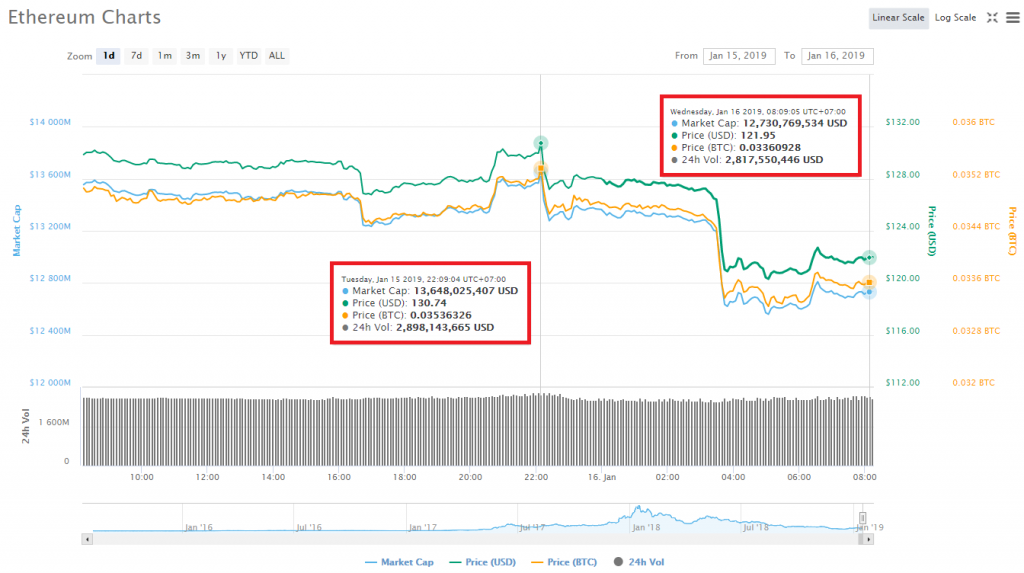Click the navigator range handle near Jan '19
This screenshot has height=573, width=1024.
click(x=862, y=518)
